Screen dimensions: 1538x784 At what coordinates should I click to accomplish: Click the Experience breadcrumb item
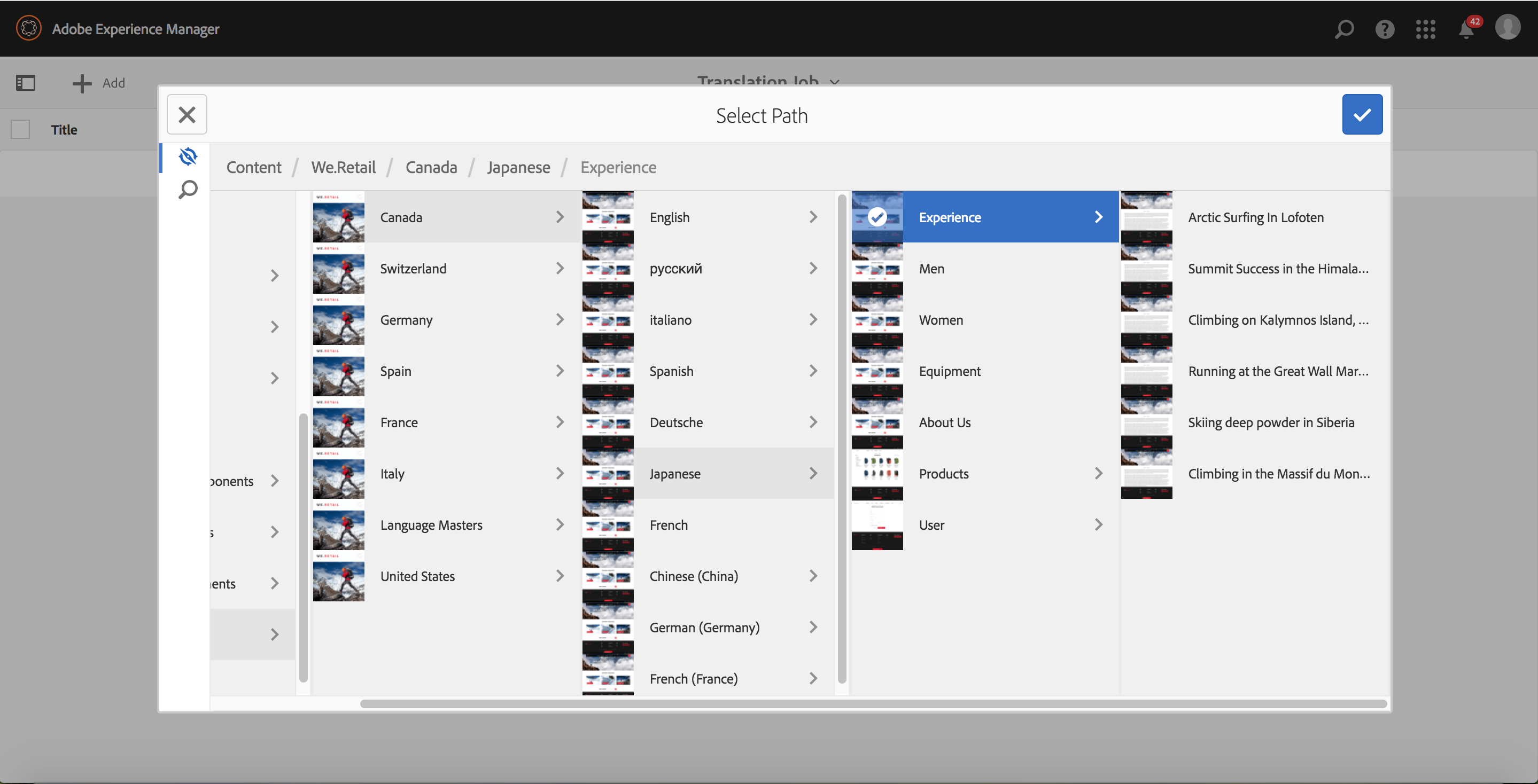point(618,167)
